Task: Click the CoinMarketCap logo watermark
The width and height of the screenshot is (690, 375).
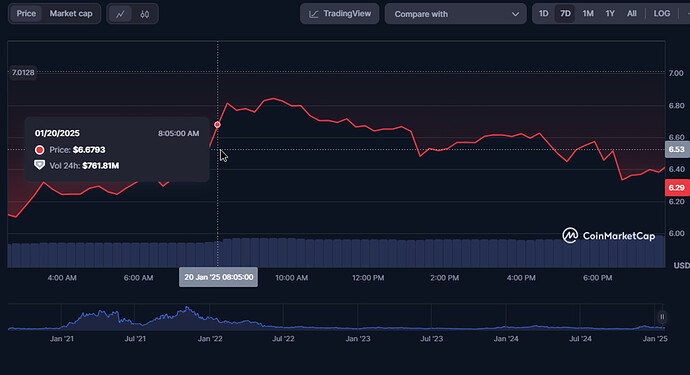Action: (x=570, y=235)
